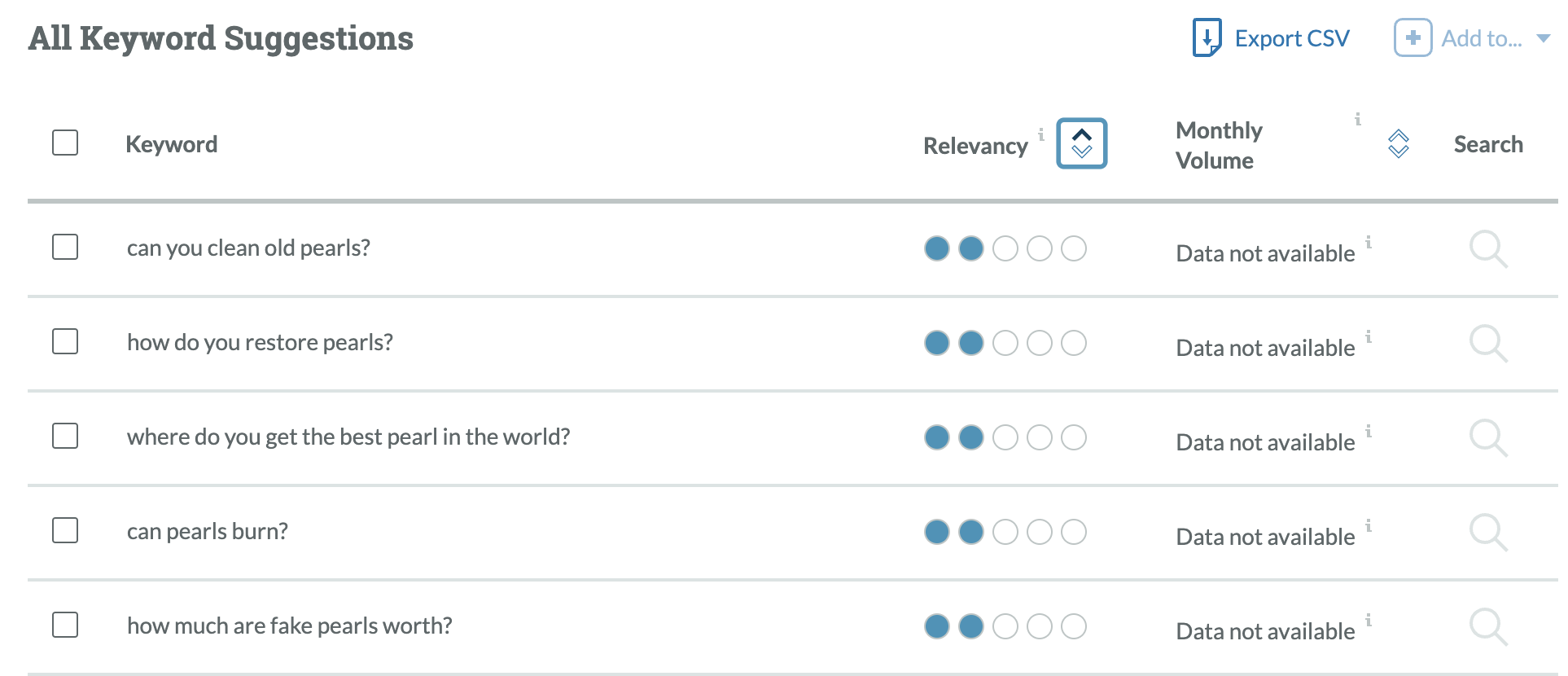1568x676 pixels.
Task: Click the plus icon beside Add to
Action: pyautogui.click(x=1413, y=37)
